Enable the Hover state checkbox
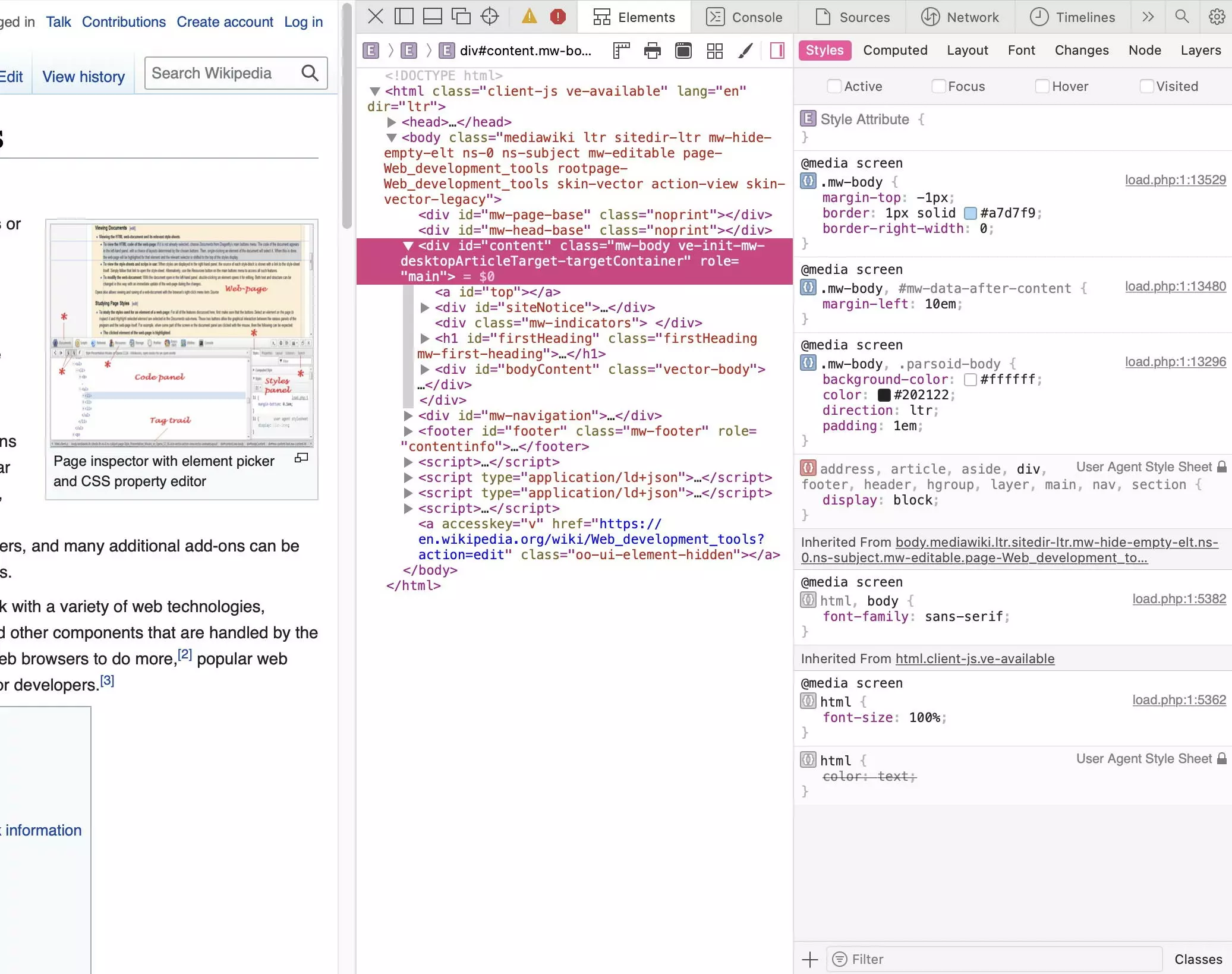 click(x=1042, y=86)
